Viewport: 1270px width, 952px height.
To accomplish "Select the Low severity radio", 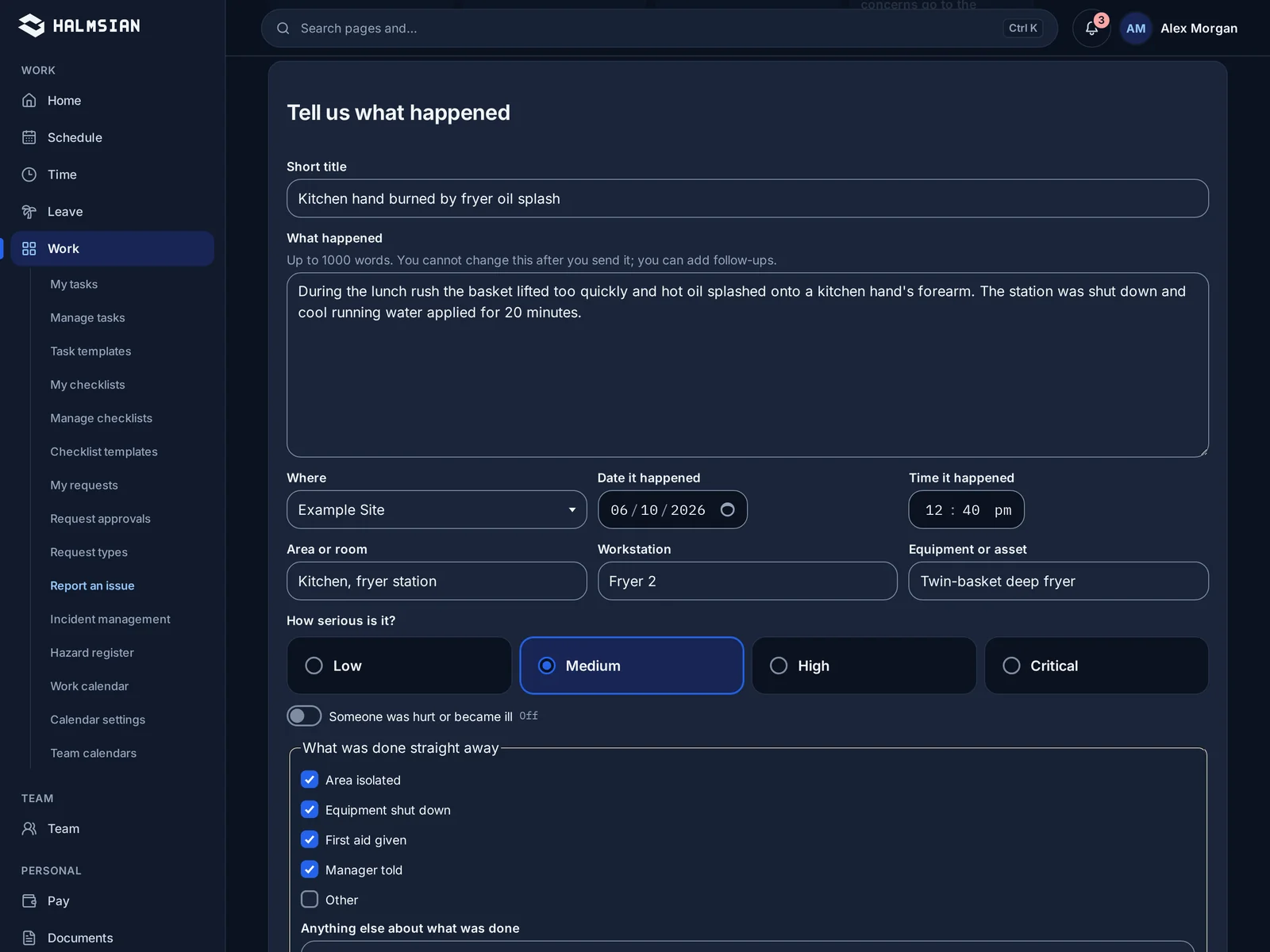I will (314, 666).
